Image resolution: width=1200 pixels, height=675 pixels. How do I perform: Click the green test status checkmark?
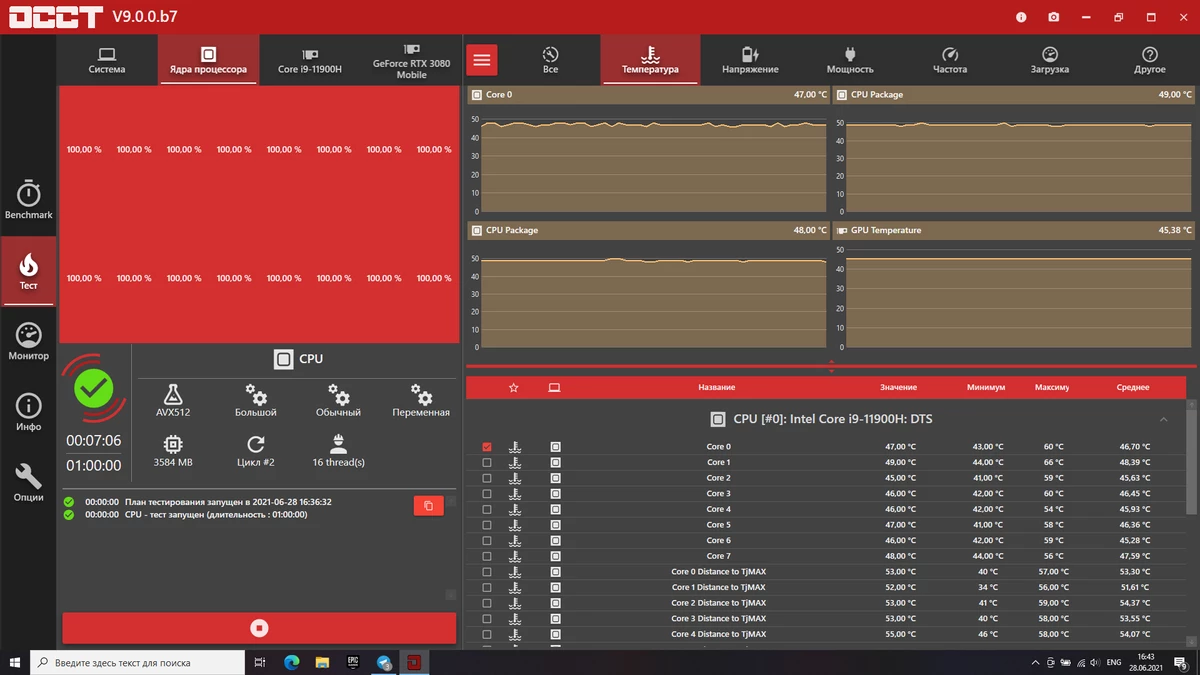[94, 388]
